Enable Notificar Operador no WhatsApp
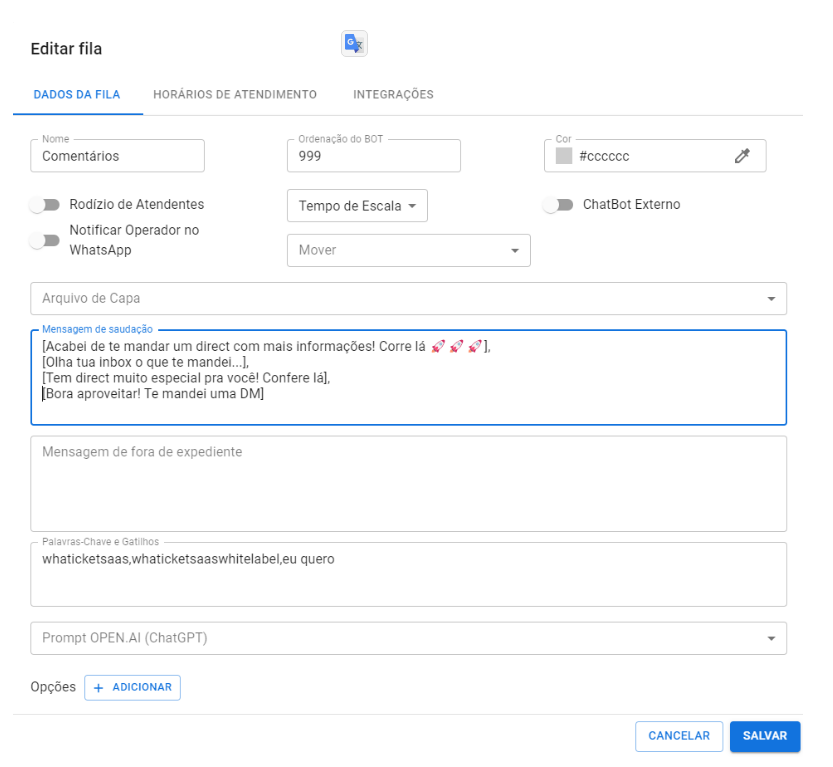This screenshot has height=767, width=833. point(45,241)
